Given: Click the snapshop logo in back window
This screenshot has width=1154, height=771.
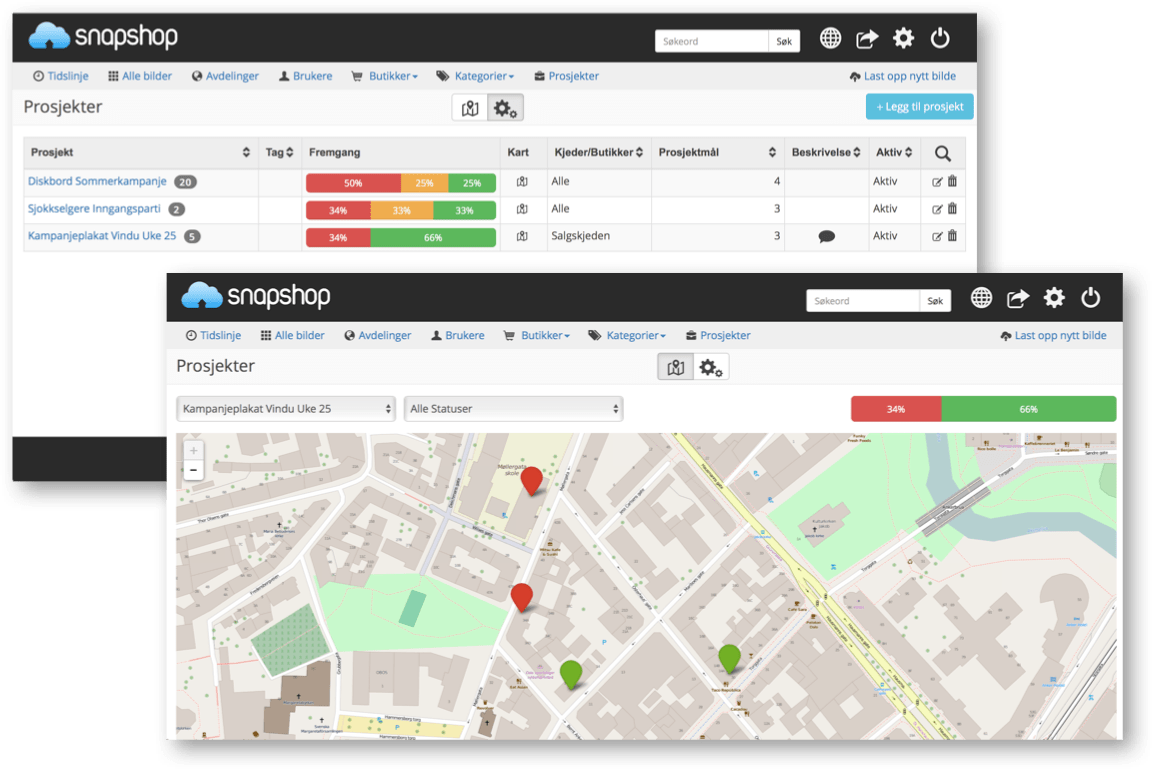Looking at the screenshot, I should coord(103,35).
